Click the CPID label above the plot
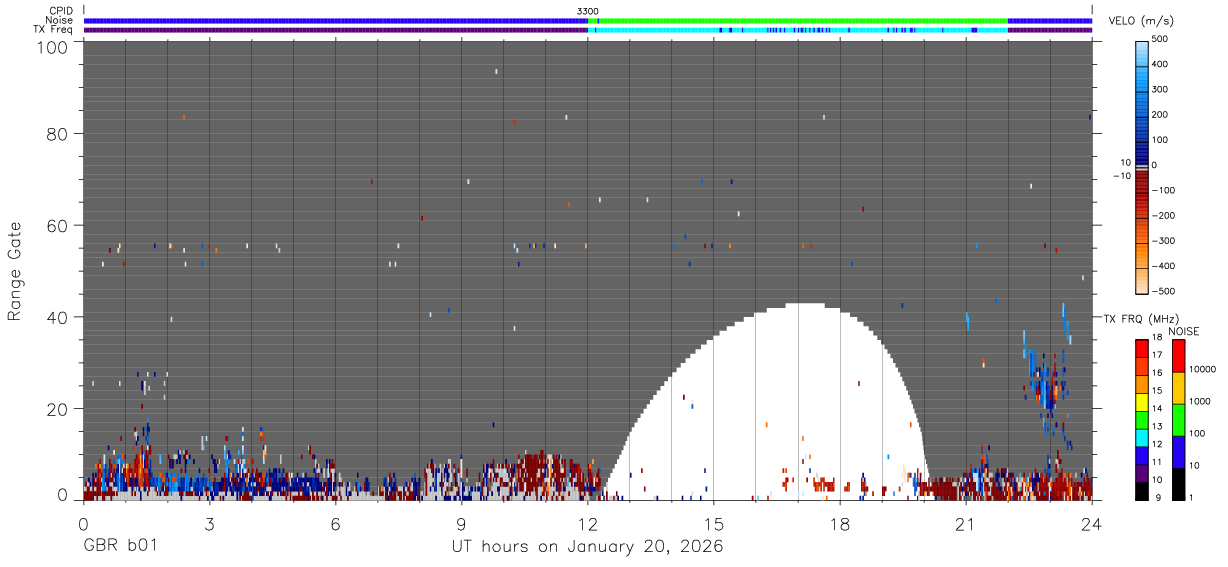Image resolution: width=1228 pixels, height=567 pixels. tap(60, 11)
